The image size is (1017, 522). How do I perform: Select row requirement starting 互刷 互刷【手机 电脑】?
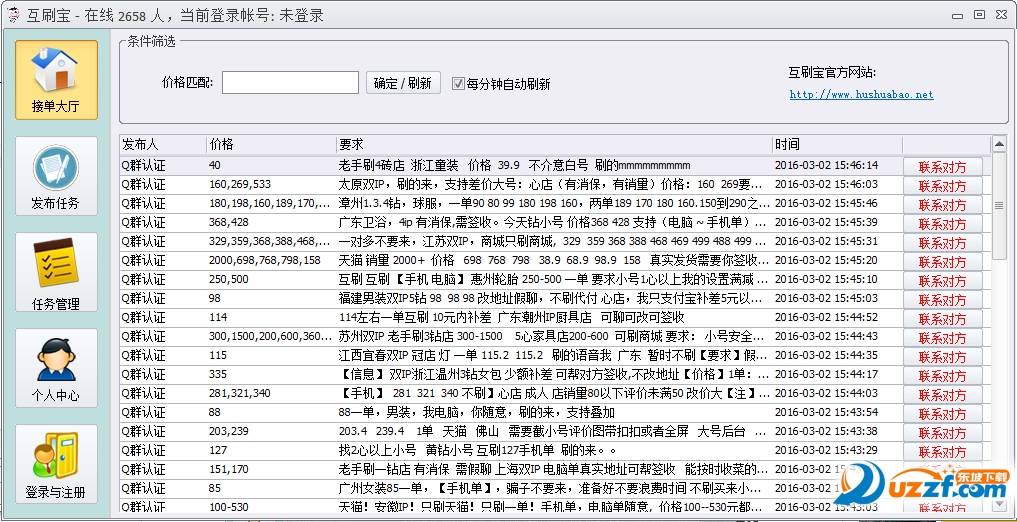(553, 279)
